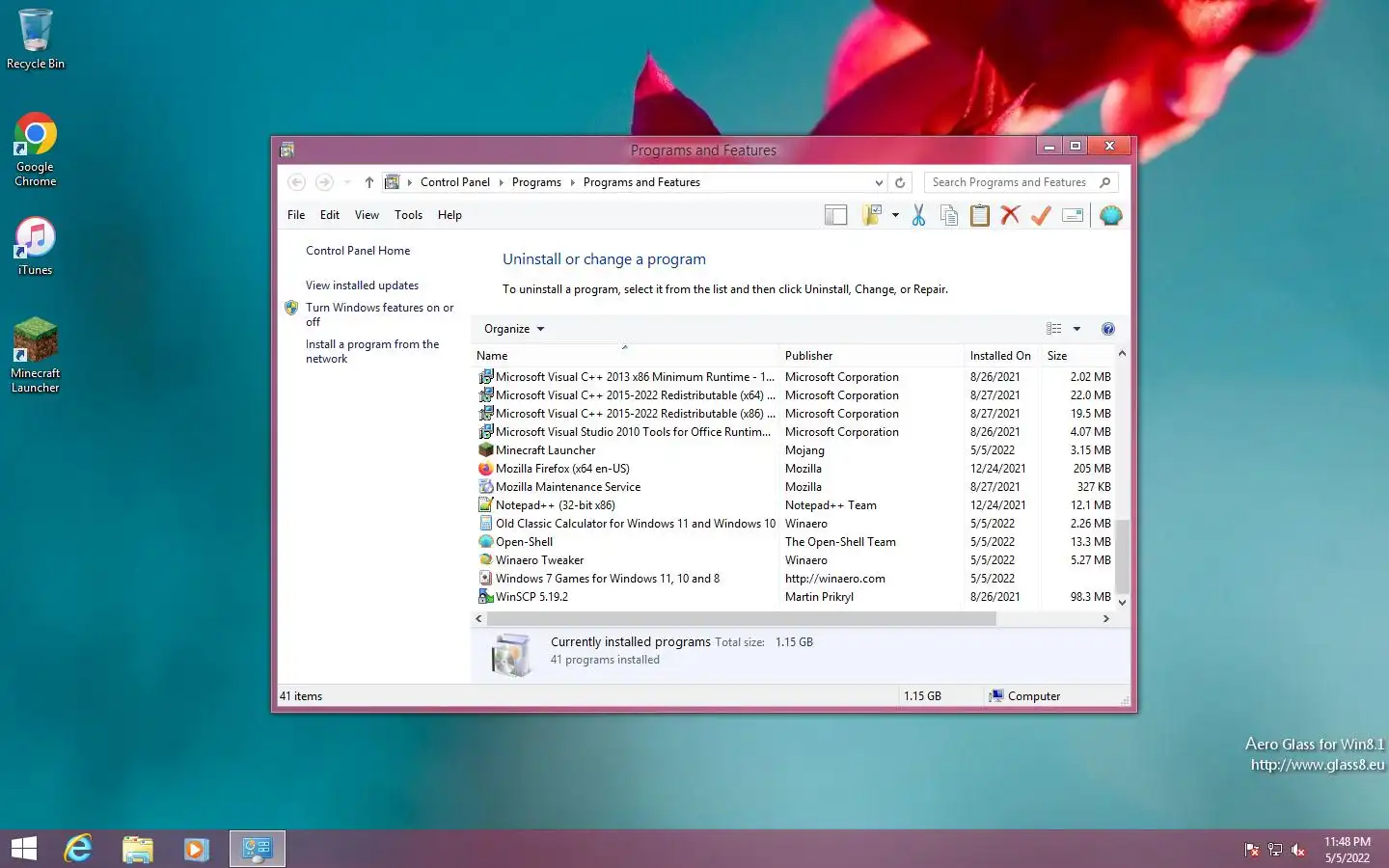
Task: Click Programs in the address breadcrumb
Action: coord(536,182)
